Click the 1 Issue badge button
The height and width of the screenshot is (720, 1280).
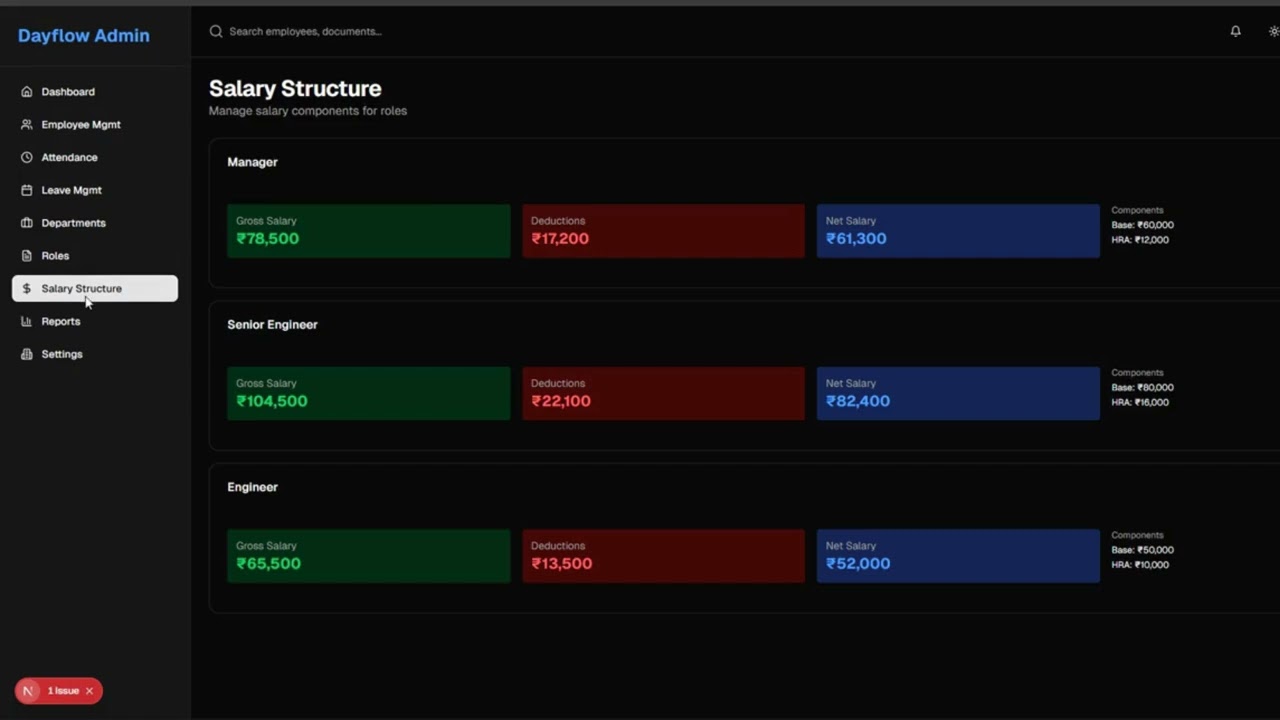[62, 691]
